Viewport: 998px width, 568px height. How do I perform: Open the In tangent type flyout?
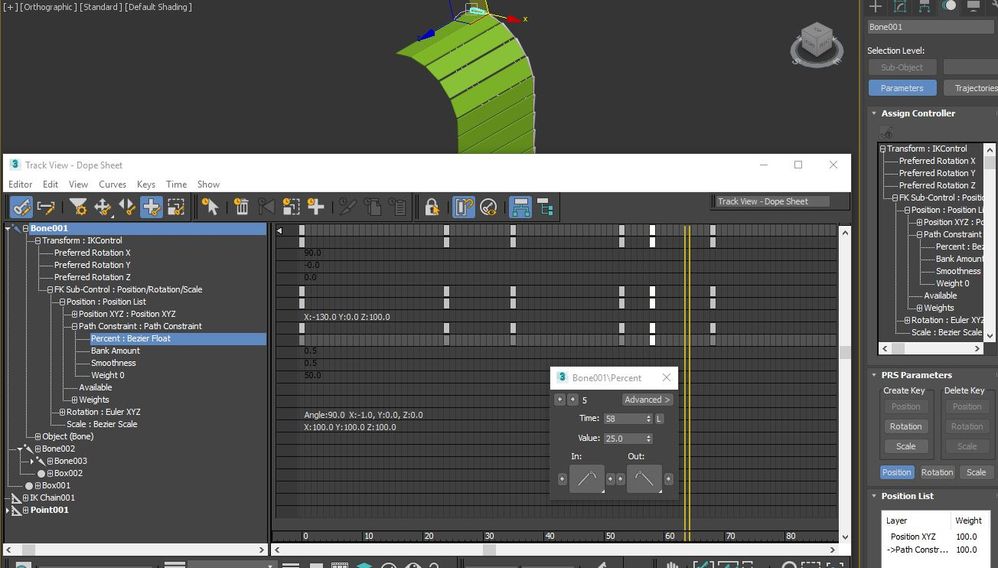tap(586, 479)
